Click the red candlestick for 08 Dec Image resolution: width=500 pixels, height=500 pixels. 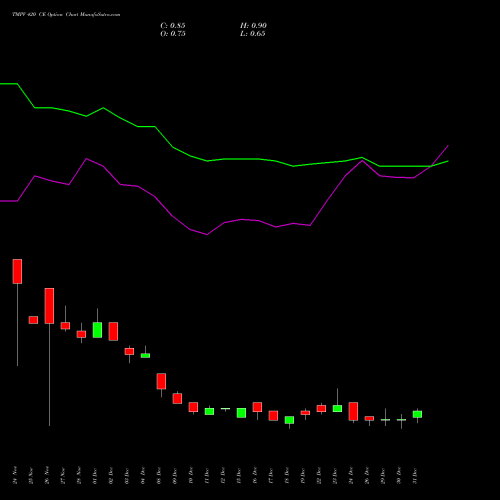(161, 381)
